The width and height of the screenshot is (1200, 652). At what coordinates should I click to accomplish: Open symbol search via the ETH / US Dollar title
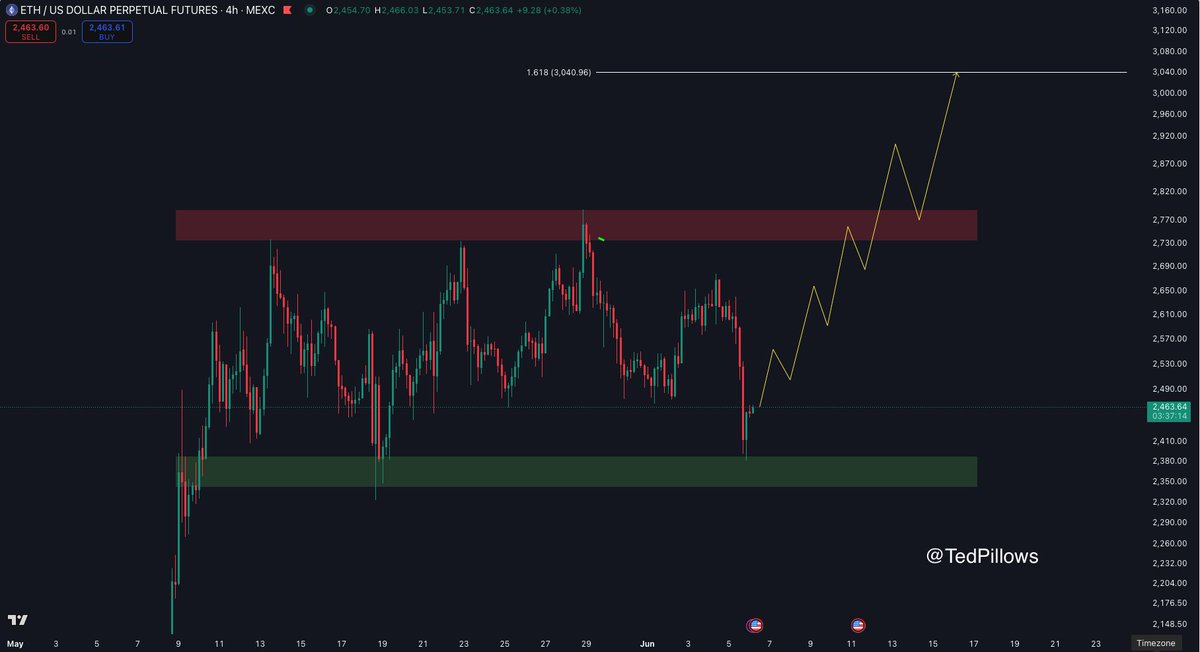(120, 10)
